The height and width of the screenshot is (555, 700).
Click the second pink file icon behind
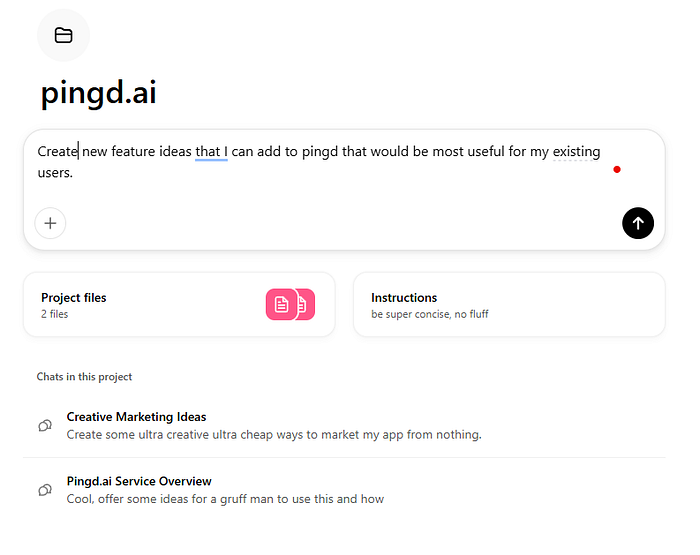click(306, 305)
